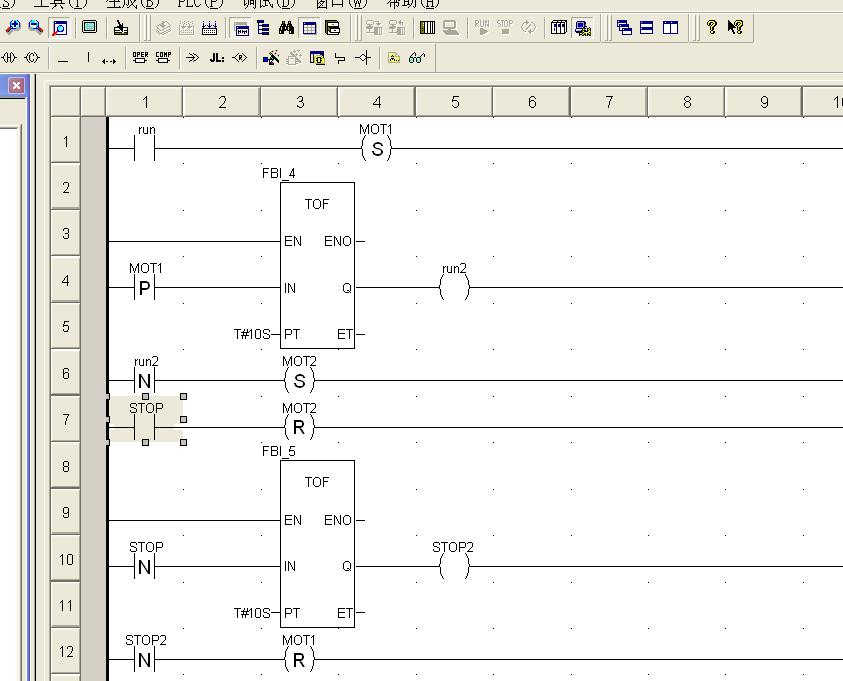The image size is (843, 681).
Task: Click the yellow question mark help icon
Action: (x=712, y=28)
